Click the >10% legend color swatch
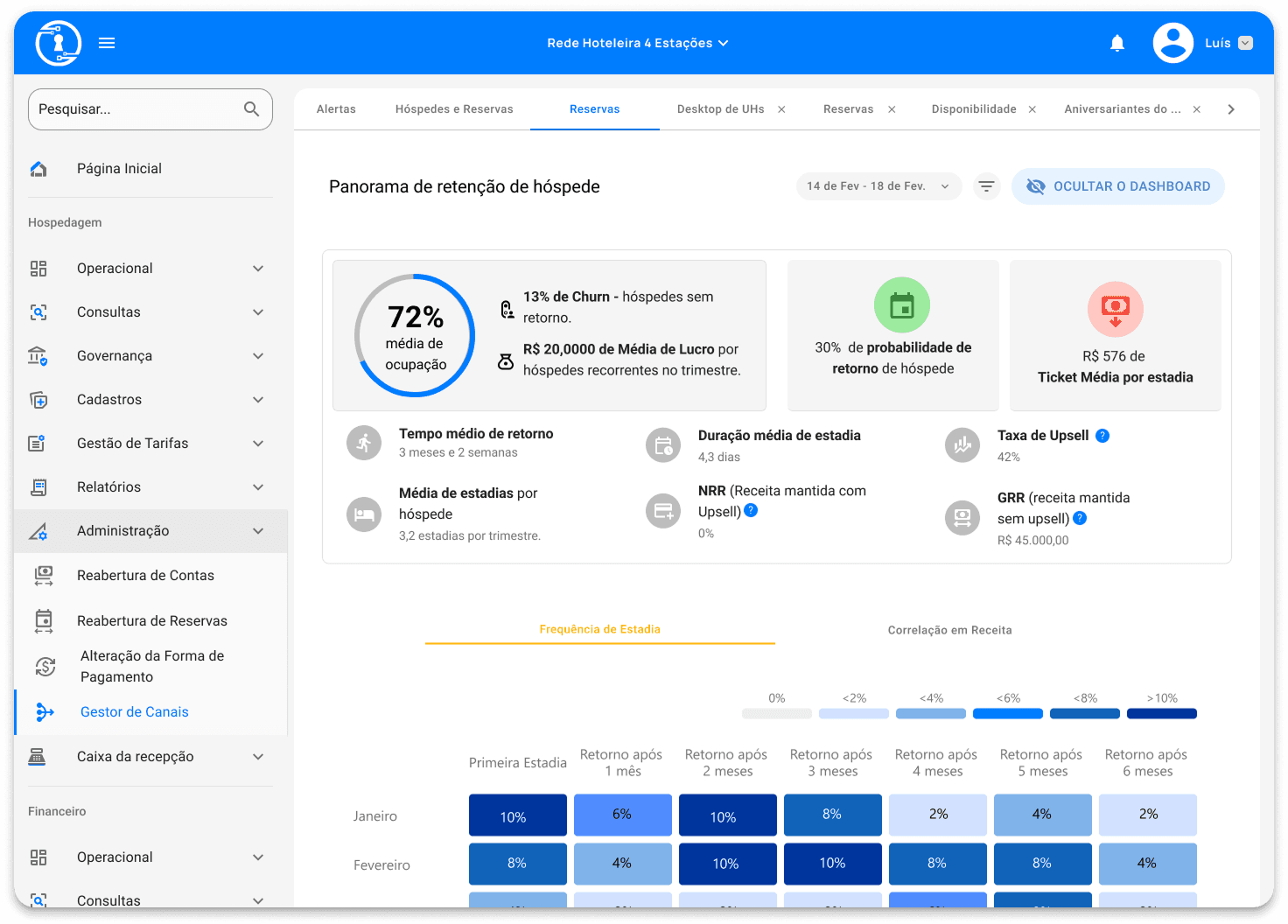 (x=1161, y=714)
